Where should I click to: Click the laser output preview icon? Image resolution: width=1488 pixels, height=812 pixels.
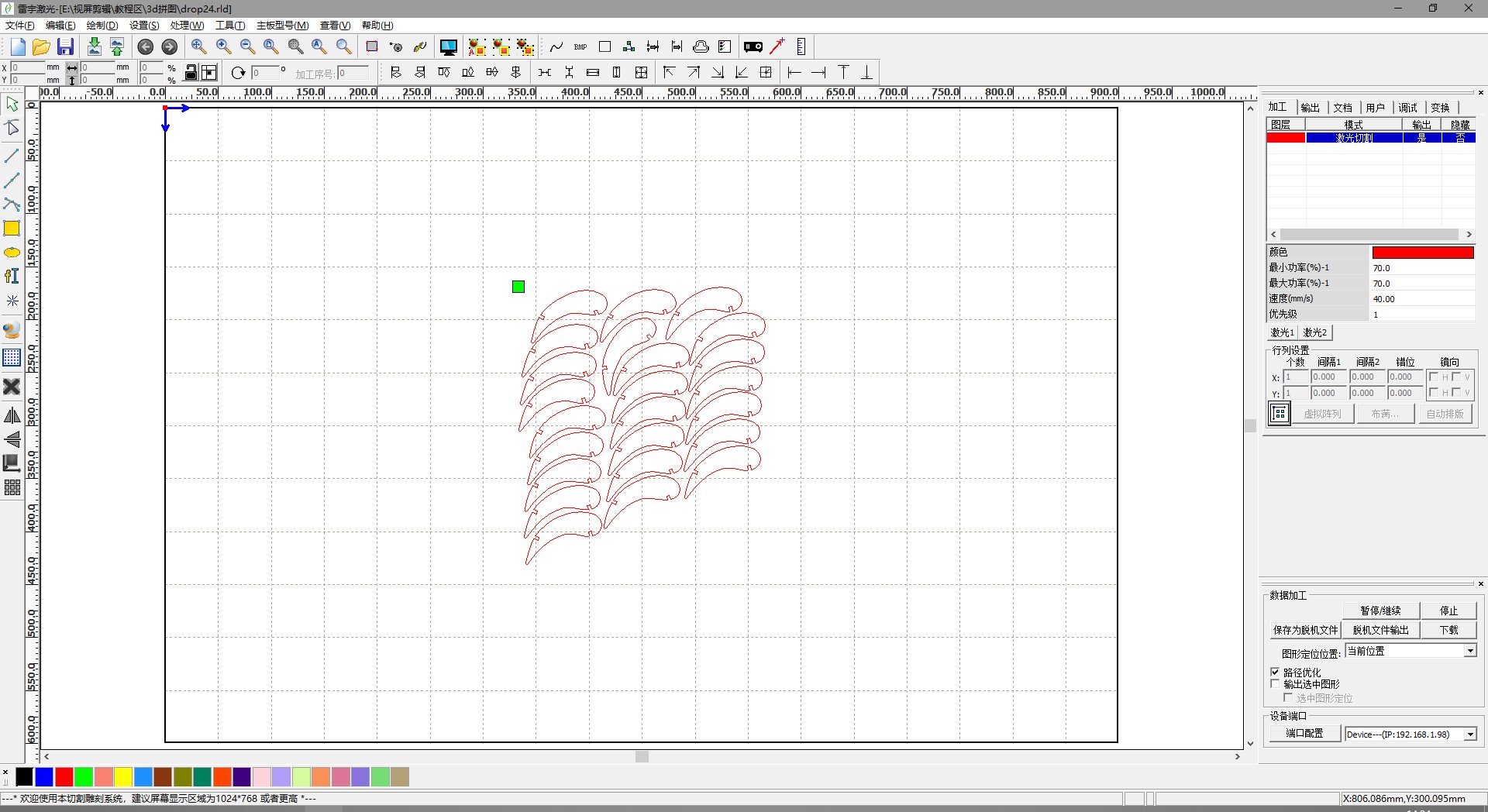[x=448, y=46]
